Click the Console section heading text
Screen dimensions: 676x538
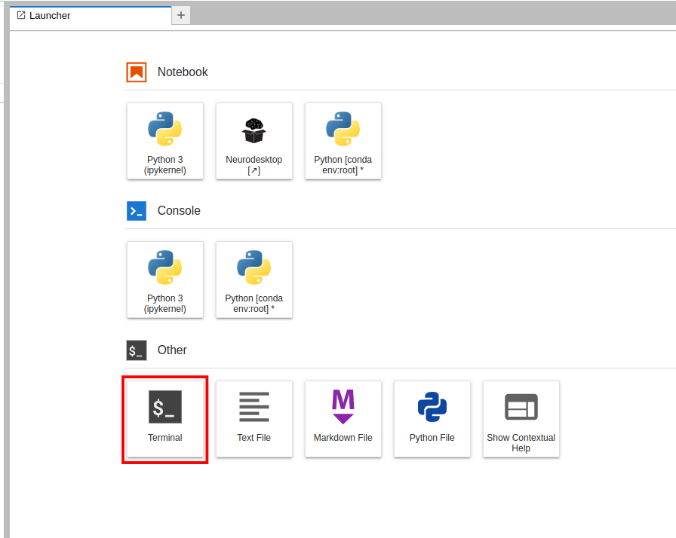(x=179, y=211)
